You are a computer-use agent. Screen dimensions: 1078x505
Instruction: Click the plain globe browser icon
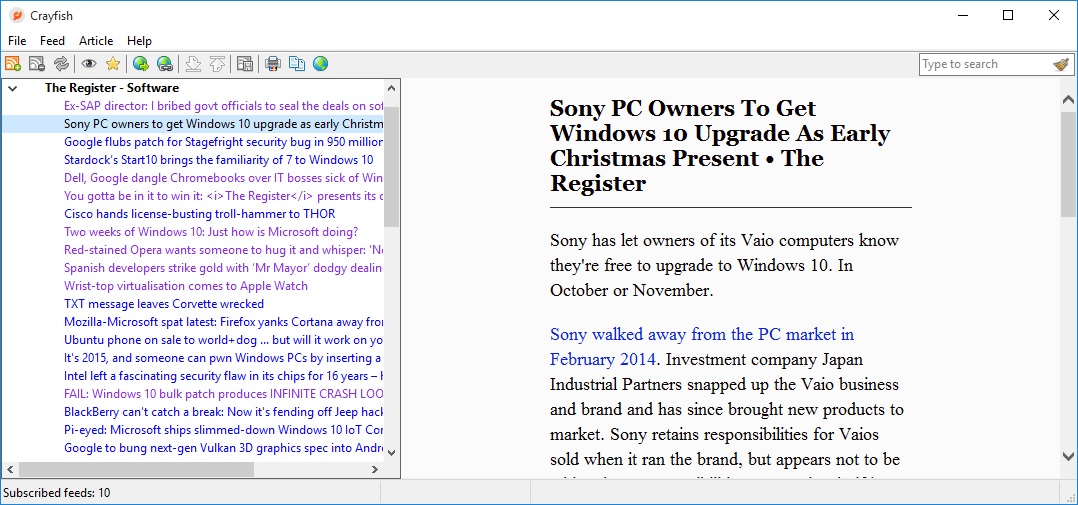point(320,64)
